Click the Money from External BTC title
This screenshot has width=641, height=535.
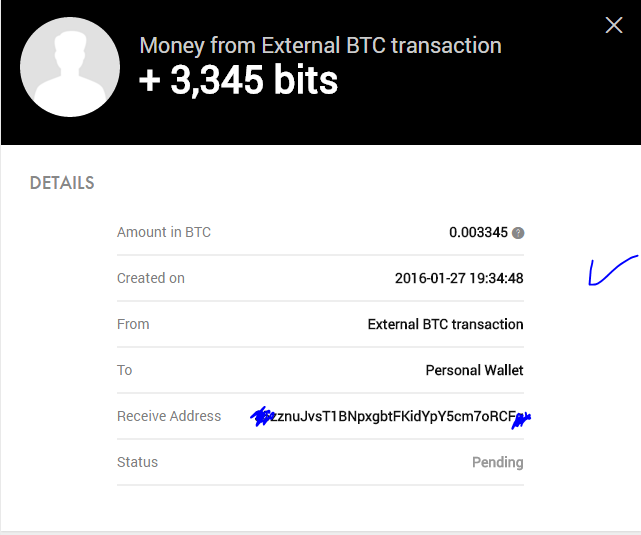(x=320, y=45)
